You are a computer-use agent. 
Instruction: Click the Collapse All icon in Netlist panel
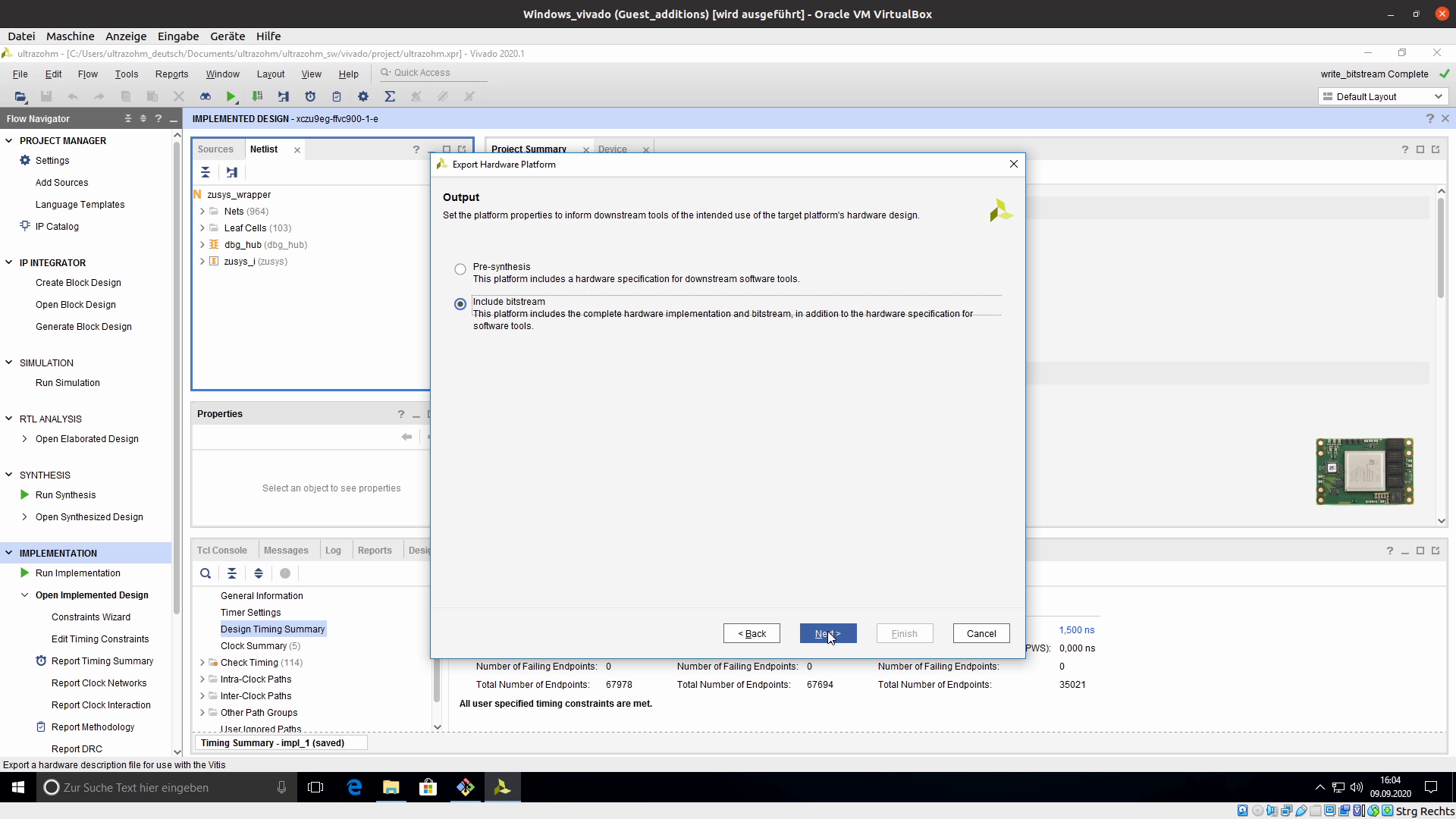pyautogui.click(x=206, y=172)
